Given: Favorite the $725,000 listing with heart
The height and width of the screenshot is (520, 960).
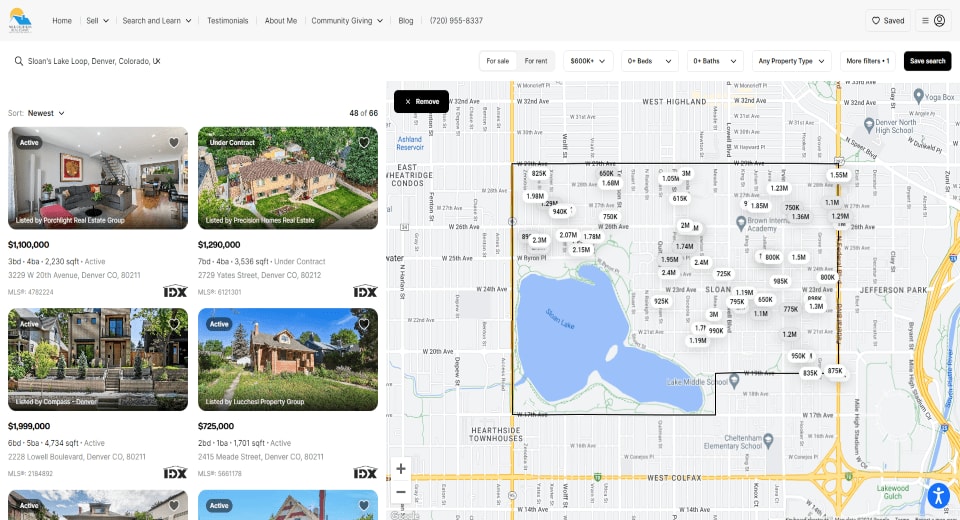Looking at the screenshot, I should click(364, 323).
